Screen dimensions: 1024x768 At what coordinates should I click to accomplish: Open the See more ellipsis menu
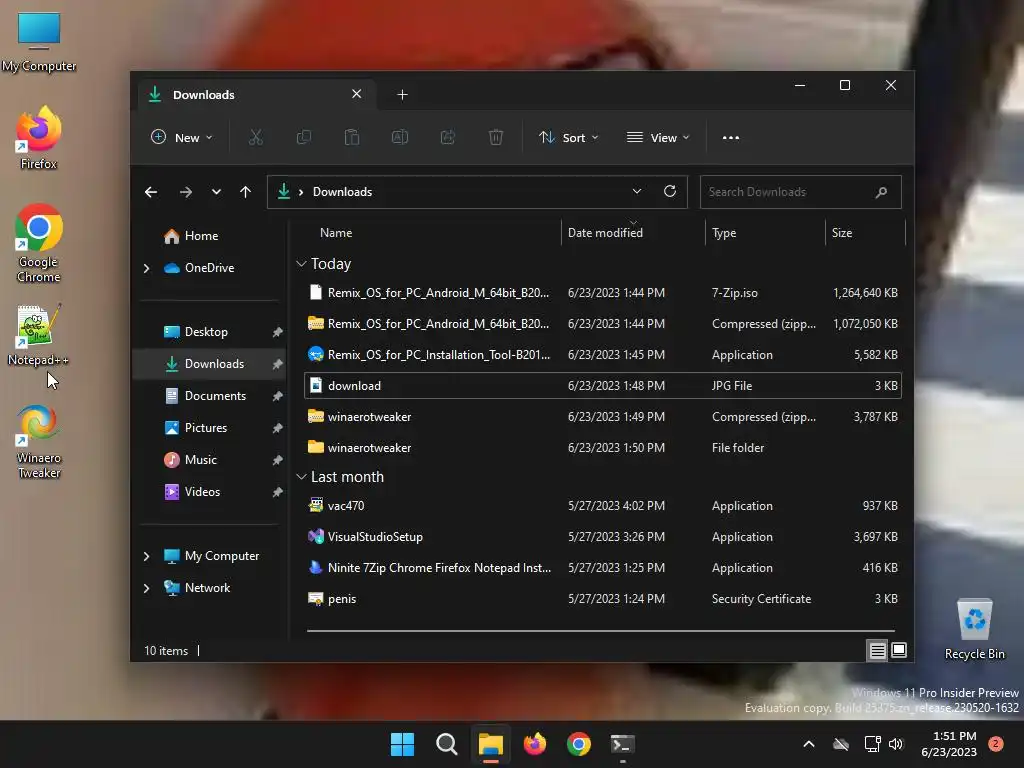(731, 138)
